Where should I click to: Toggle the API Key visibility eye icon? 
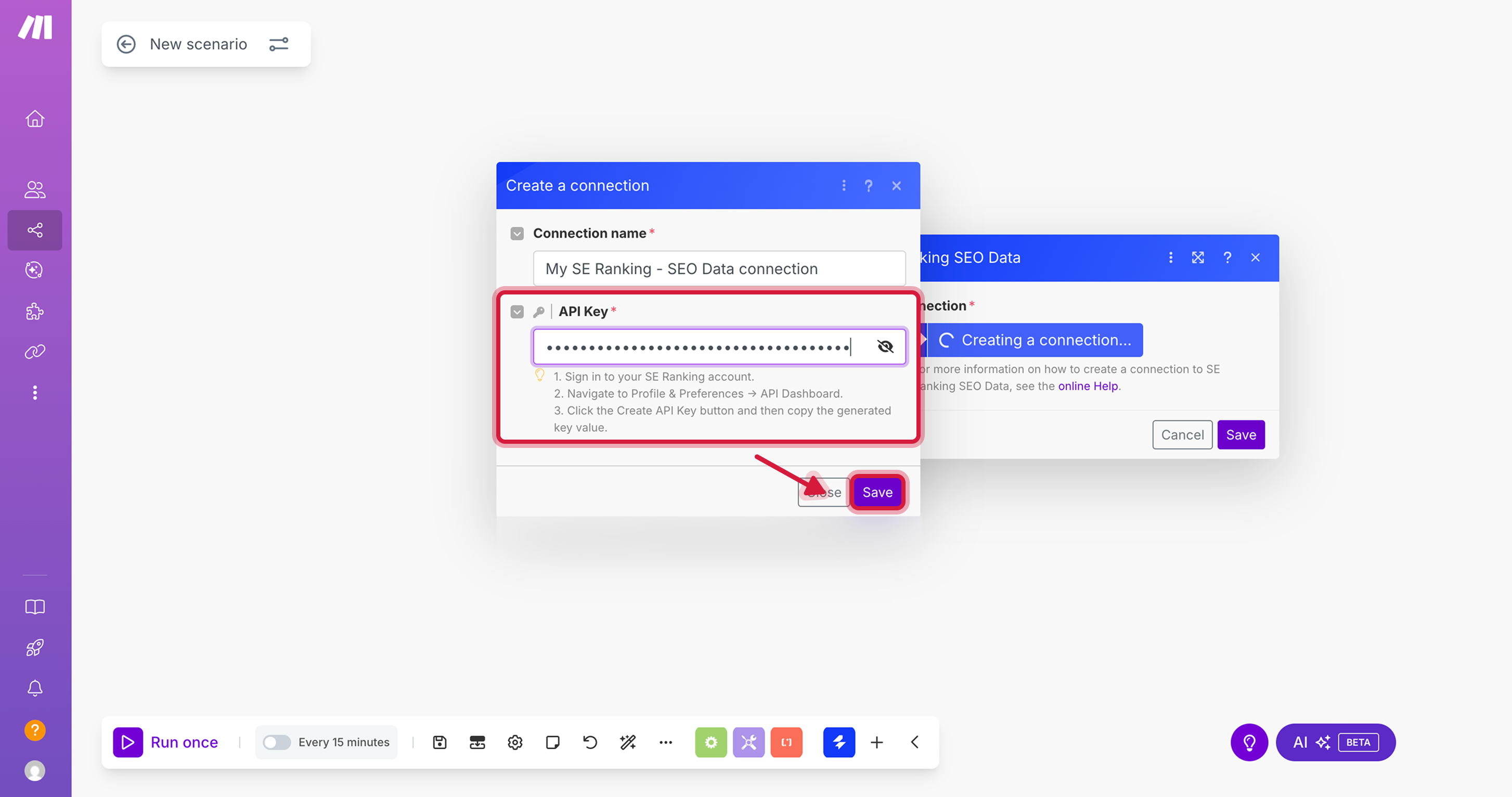point(885,346)
